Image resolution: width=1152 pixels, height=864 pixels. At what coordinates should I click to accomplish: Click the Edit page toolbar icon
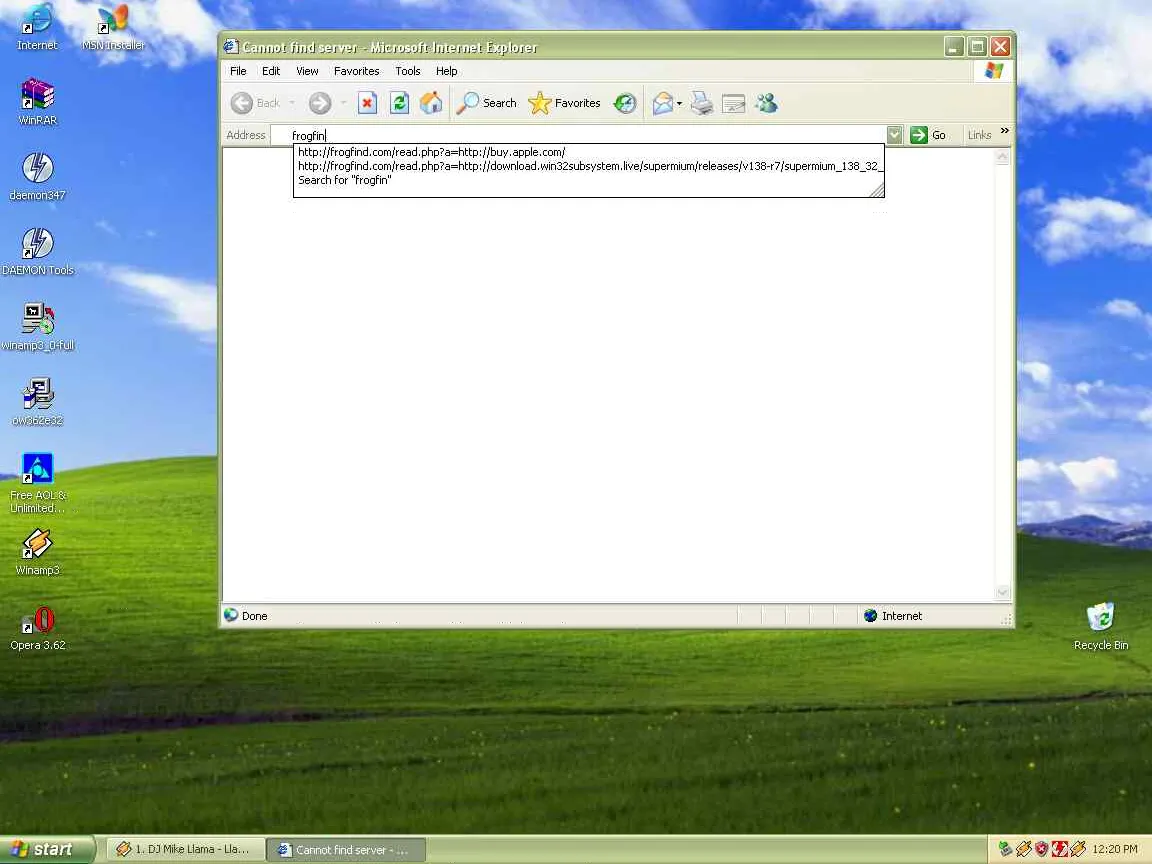(x=733, y=103)
